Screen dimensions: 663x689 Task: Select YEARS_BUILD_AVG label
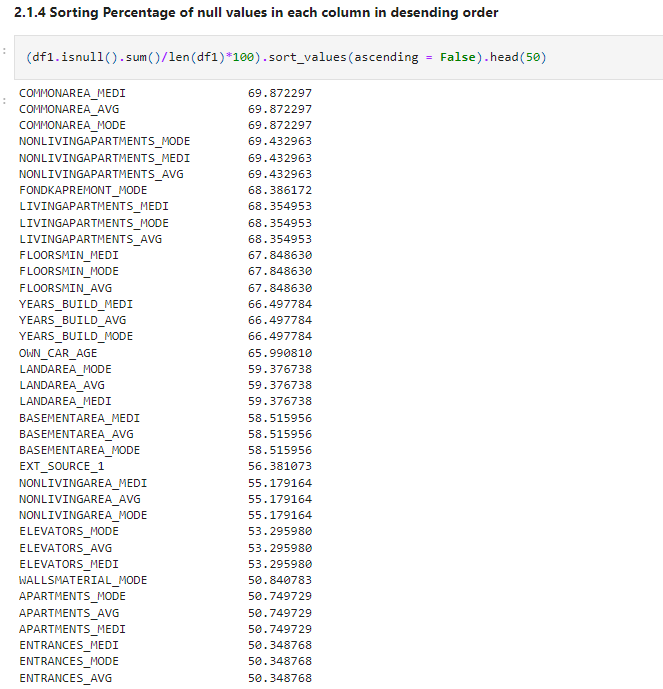tap(72, 320)
